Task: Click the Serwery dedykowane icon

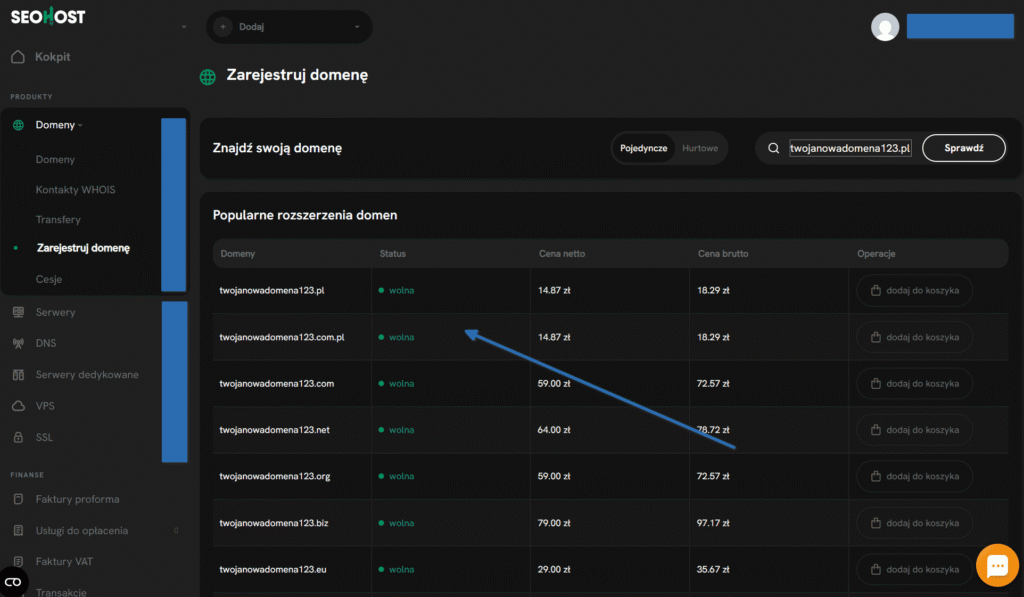Action: click(x=18, y=375)
